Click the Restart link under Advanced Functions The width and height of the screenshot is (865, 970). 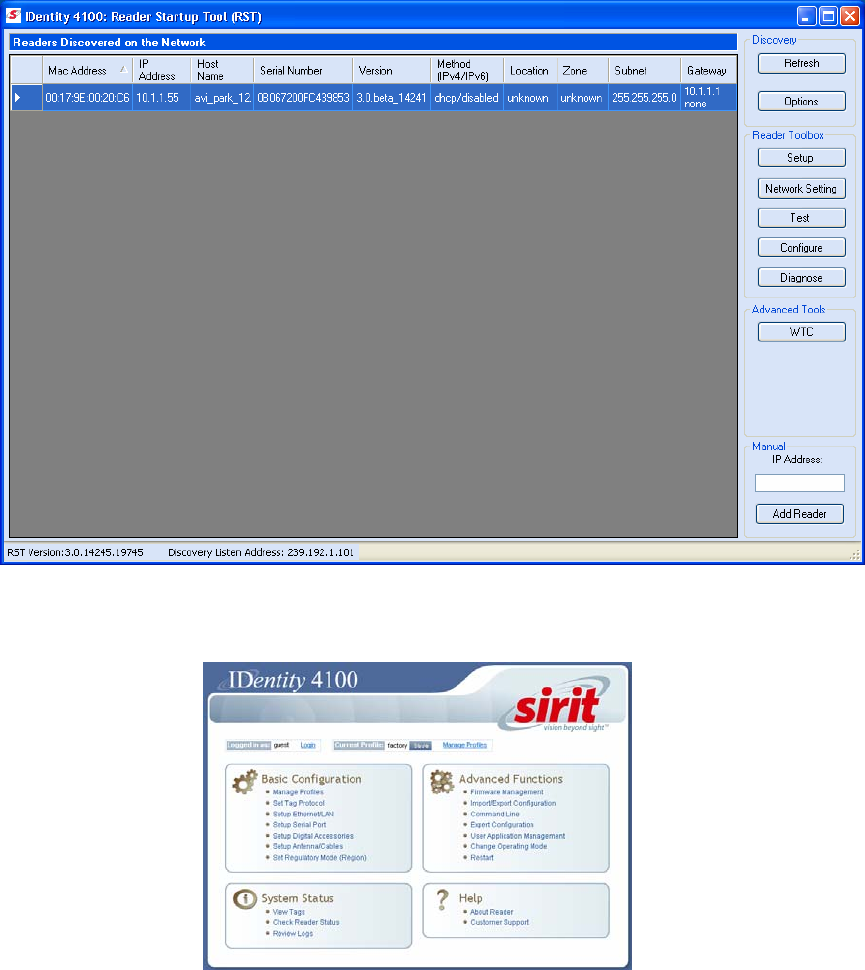482,857
